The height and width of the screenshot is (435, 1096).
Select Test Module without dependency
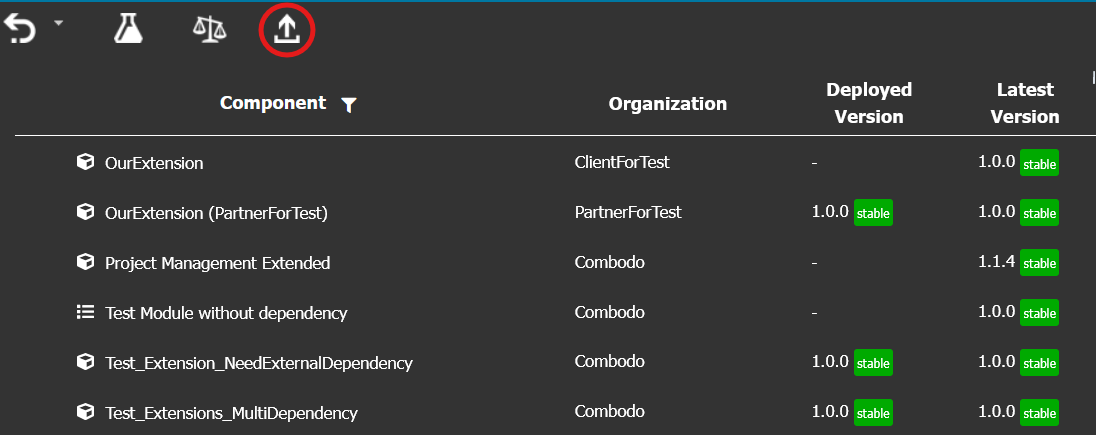(226, 313)
